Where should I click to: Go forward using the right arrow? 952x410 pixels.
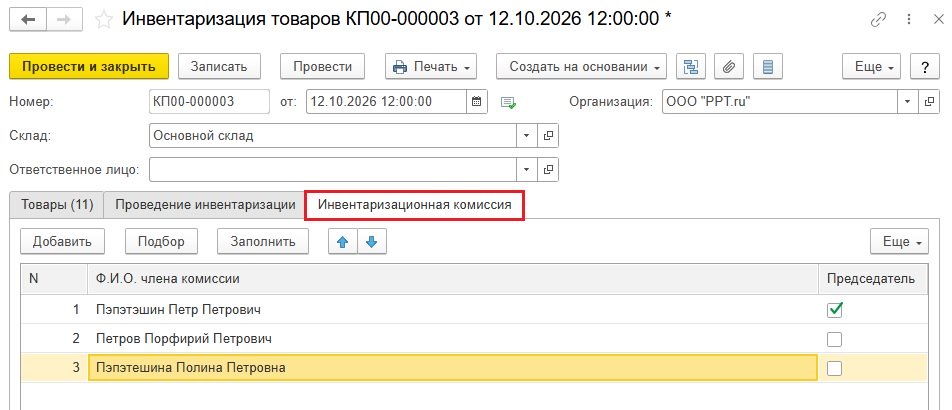click(64, 19)
